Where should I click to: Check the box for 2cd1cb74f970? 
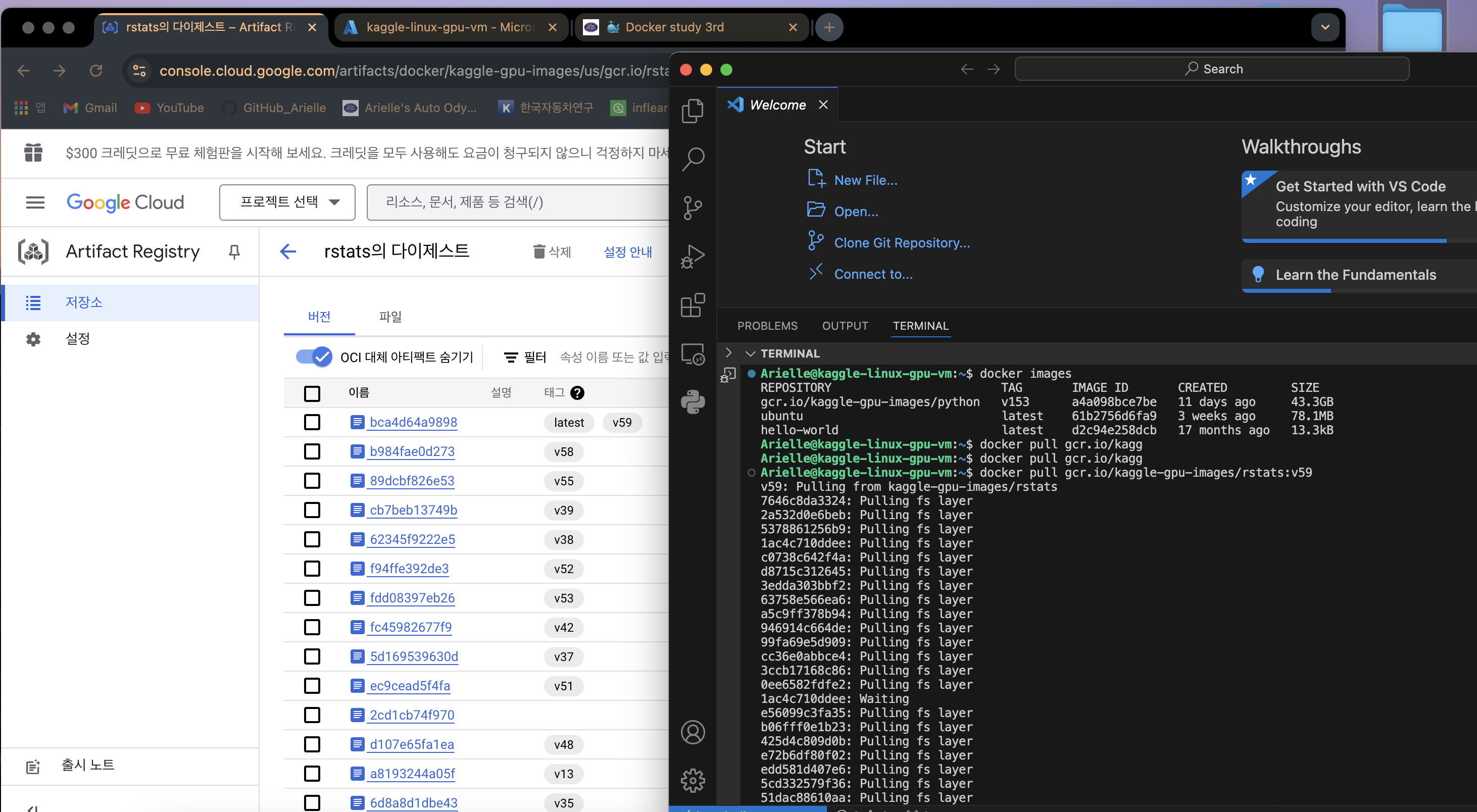click(x=312, y=715)
